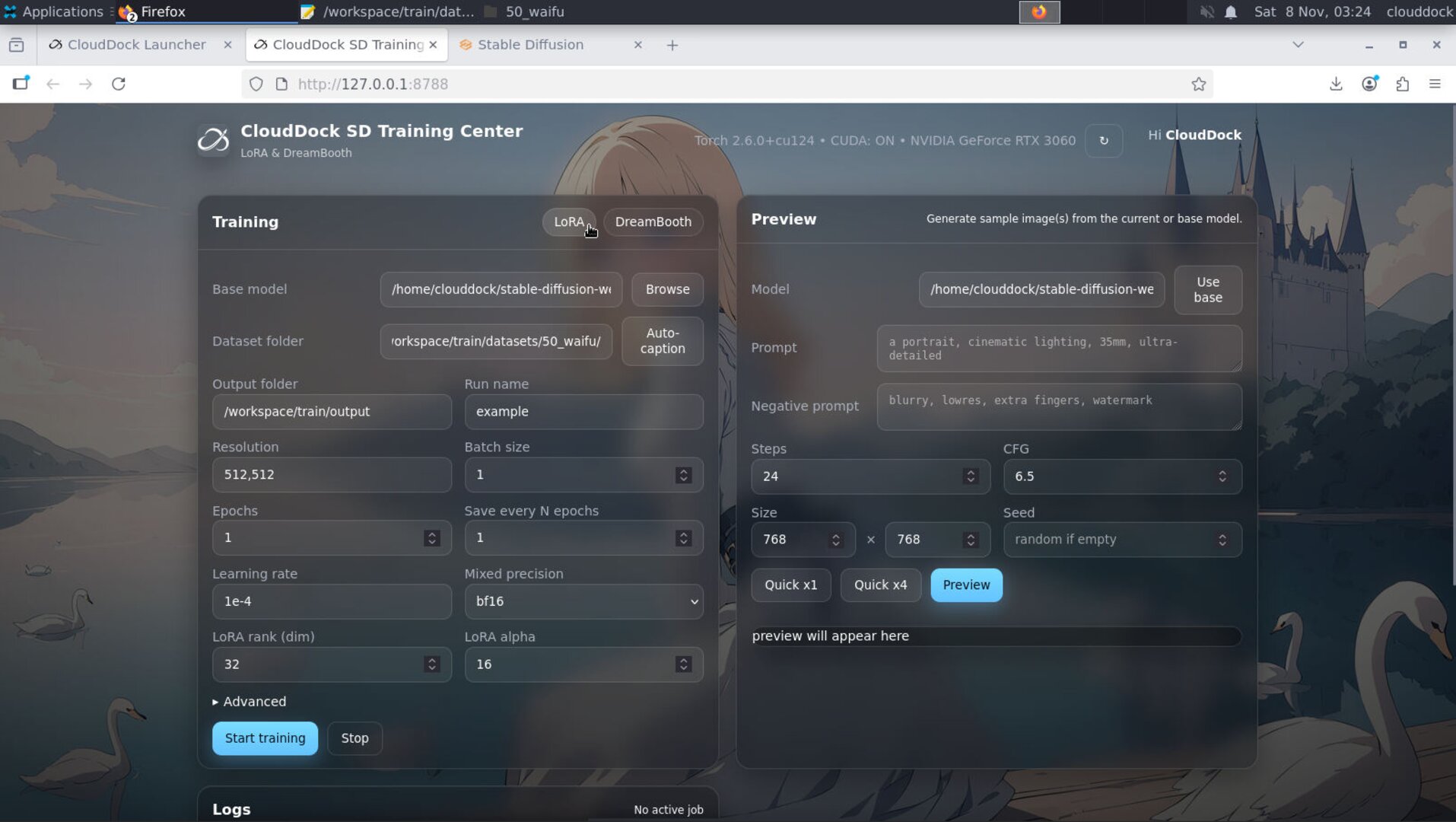This screenshot has height=822, width=1456.
Task: Click the refresh GPU info icon
Action: (1103, 141)
